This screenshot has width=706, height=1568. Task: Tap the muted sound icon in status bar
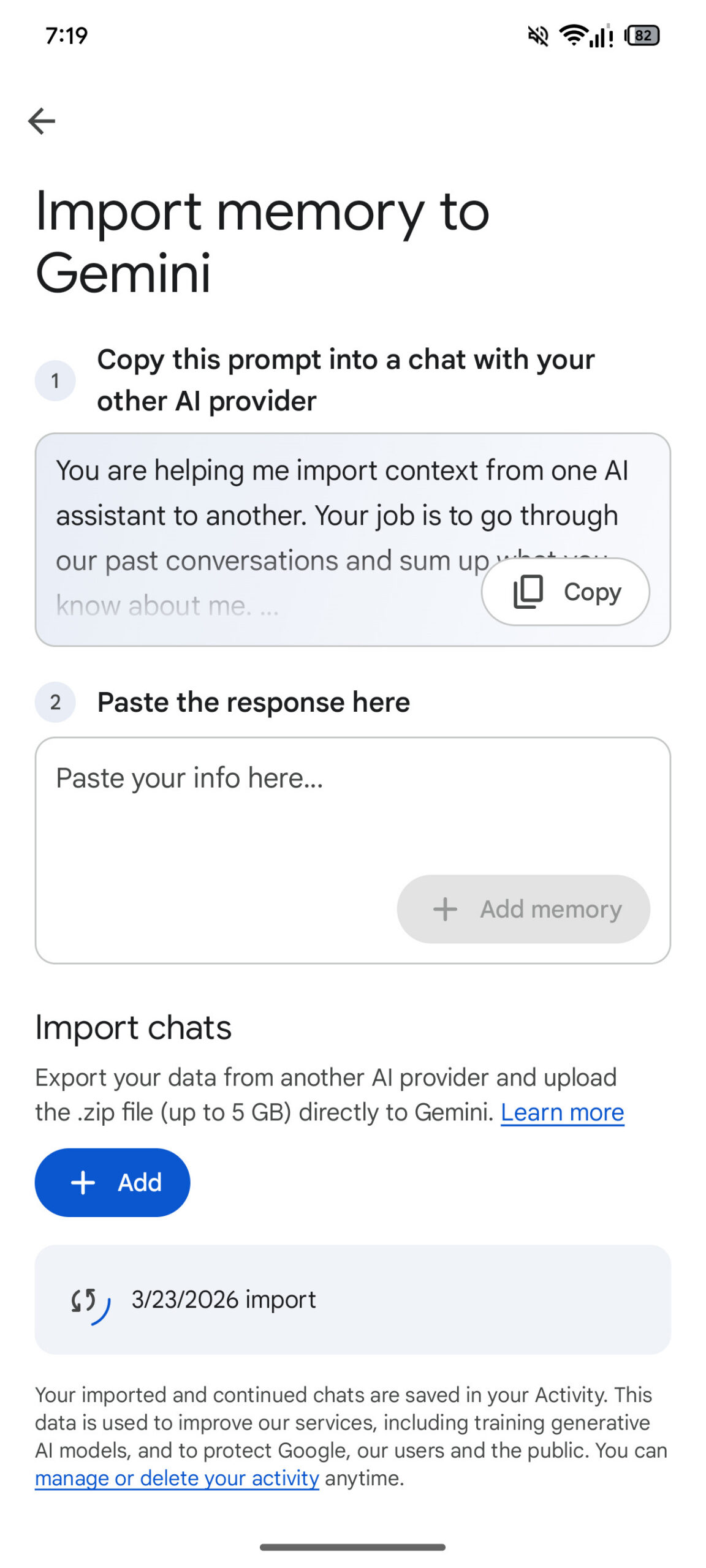[x=538, y=36]
